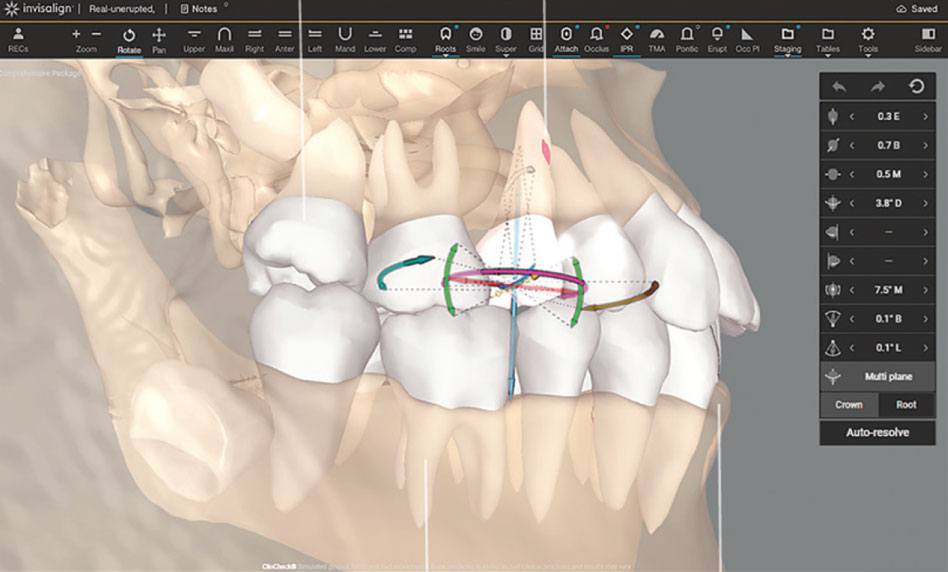This screenshot has width=948, height=572.
Task: Click the pink attachment on the canine root
Action: point(545,152)
